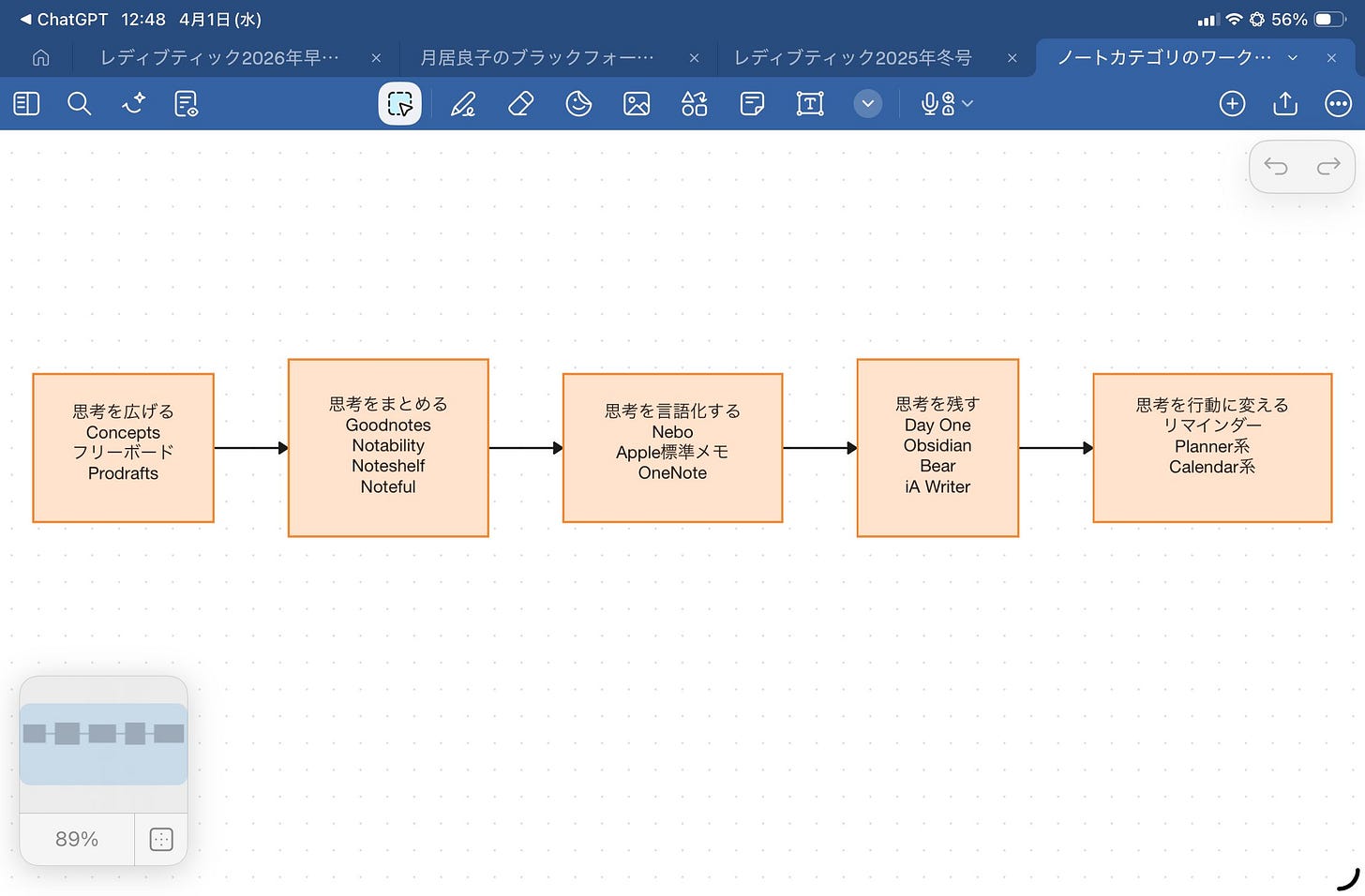The image size is (1365, 896).
Task: Click the minimap overview thumbnail
Action: pyautogui.click(x=103, y=743)
